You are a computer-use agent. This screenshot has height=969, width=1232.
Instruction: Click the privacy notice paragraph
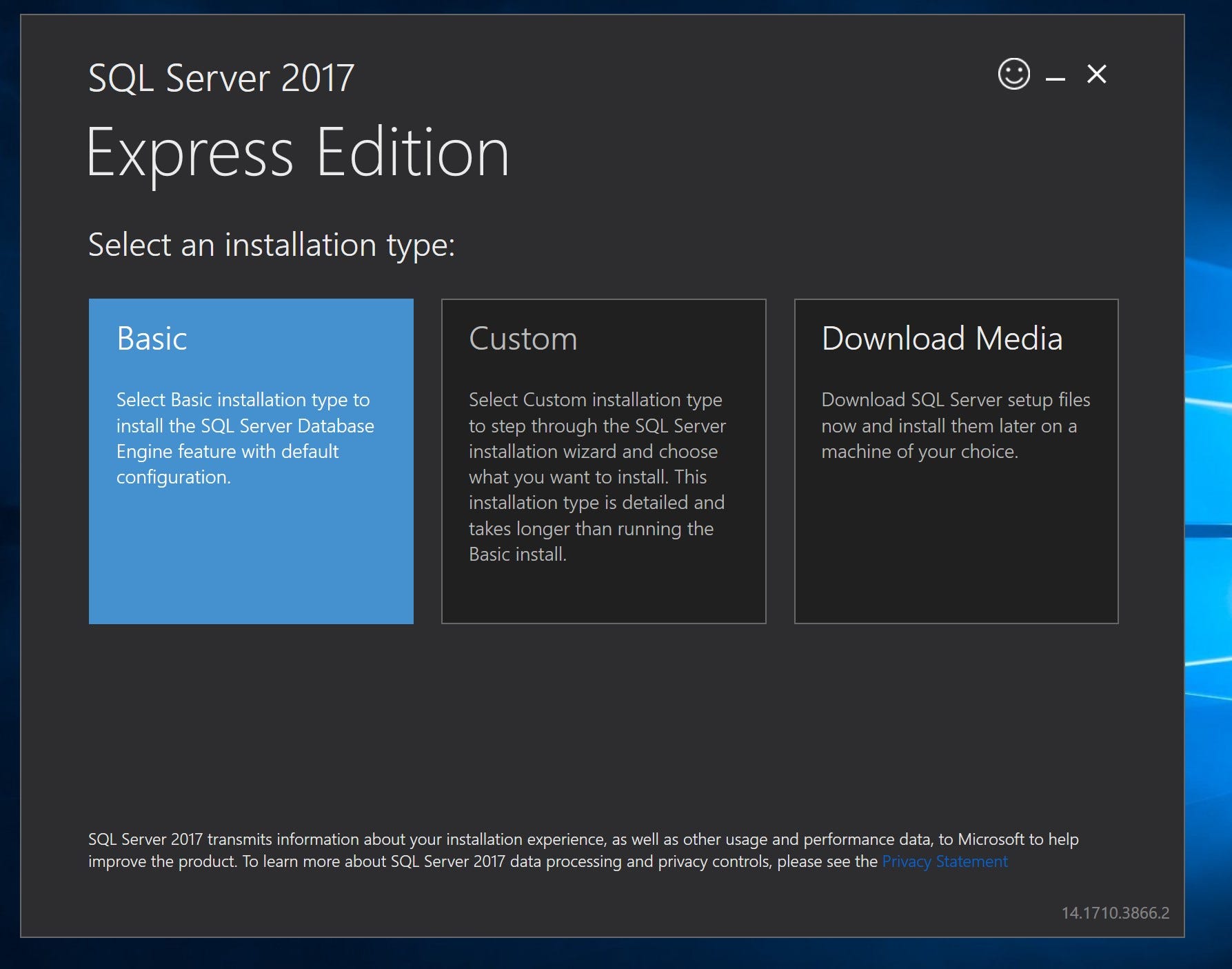tap(583, 850)
